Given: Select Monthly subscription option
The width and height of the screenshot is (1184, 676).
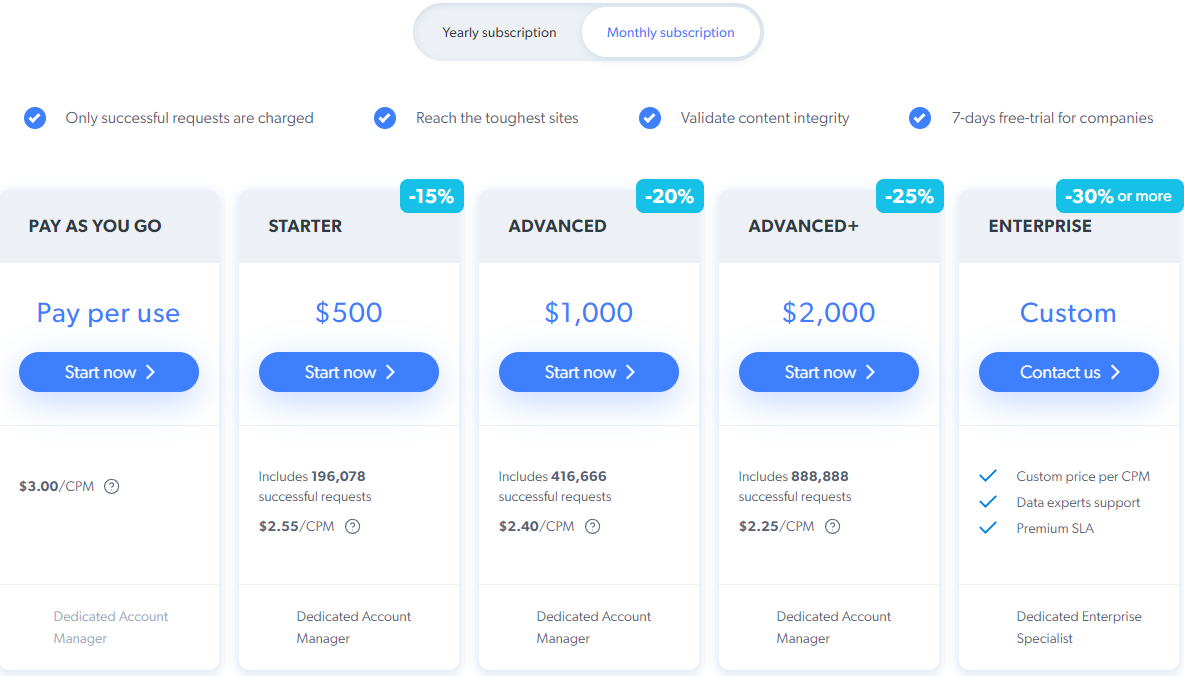Looking at the screenshot, I should tap(671, 33).
